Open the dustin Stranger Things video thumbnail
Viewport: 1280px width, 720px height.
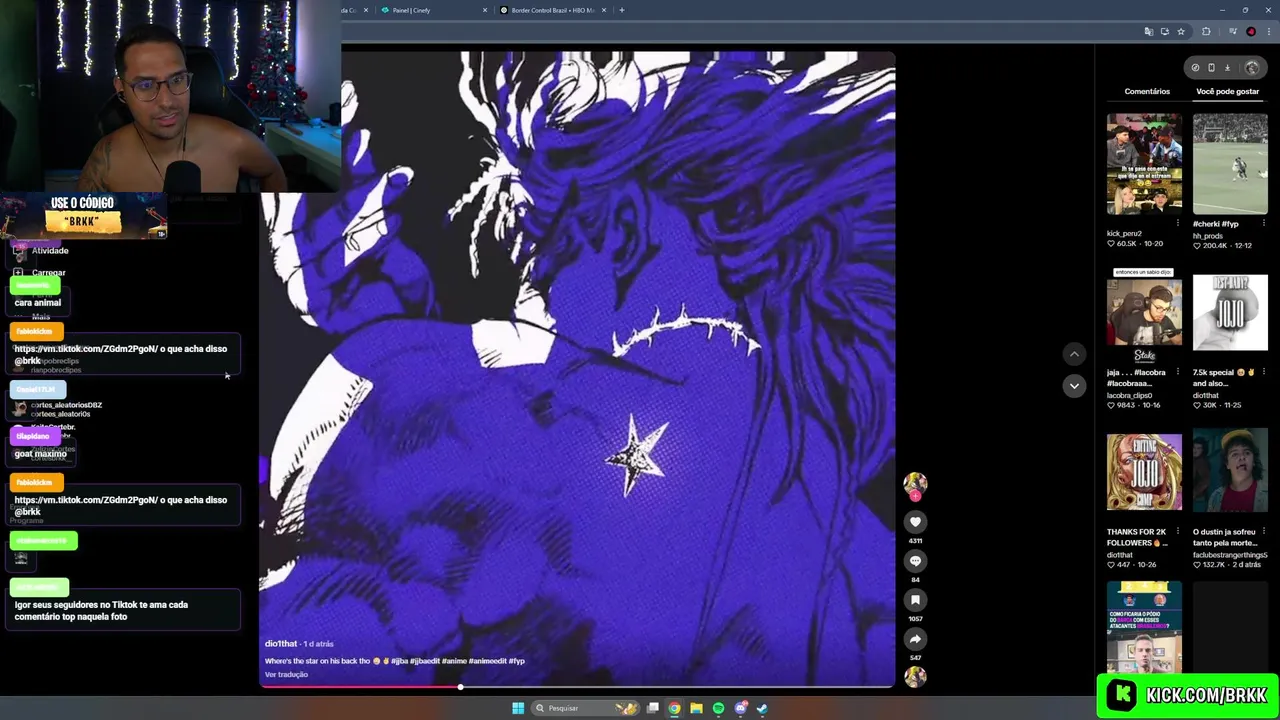1230,472
